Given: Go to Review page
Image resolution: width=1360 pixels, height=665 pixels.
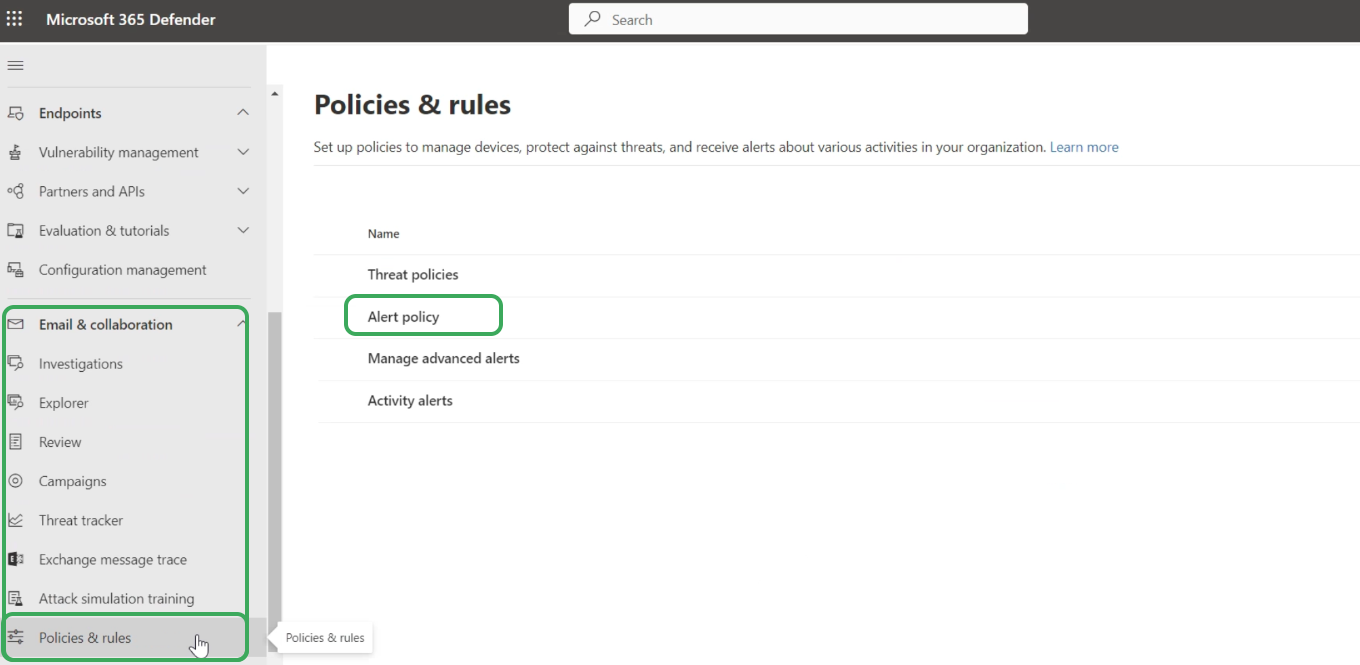Looking at the screenshot, I should (x=60, y=441).
